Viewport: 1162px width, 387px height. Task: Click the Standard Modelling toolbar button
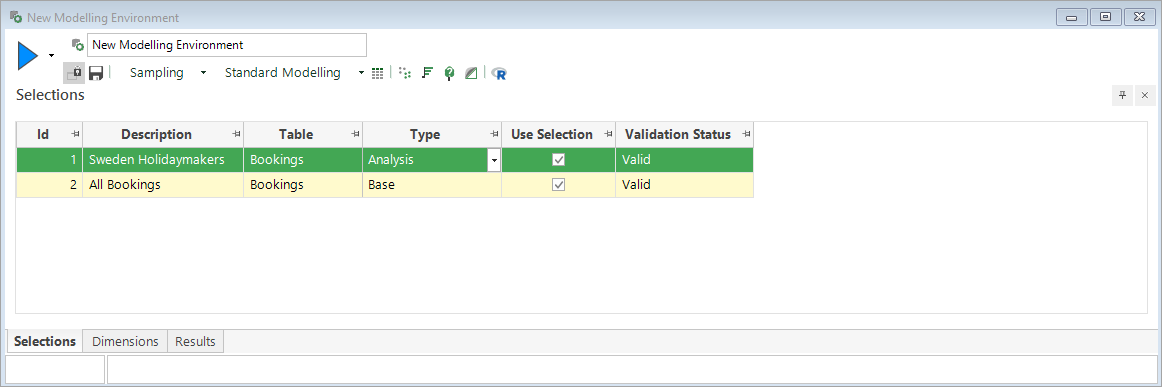(x=282, y=73)
